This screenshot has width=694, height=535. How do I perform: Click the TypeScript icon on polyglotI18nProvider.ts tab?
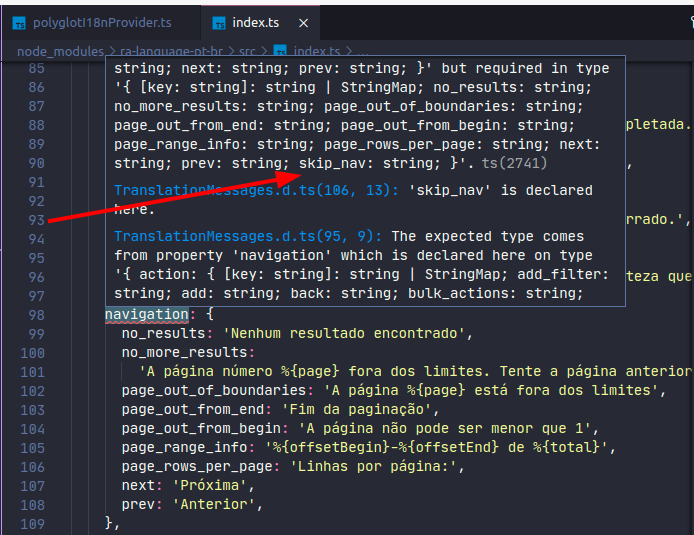pyautogui.click(x=19, y=23)
